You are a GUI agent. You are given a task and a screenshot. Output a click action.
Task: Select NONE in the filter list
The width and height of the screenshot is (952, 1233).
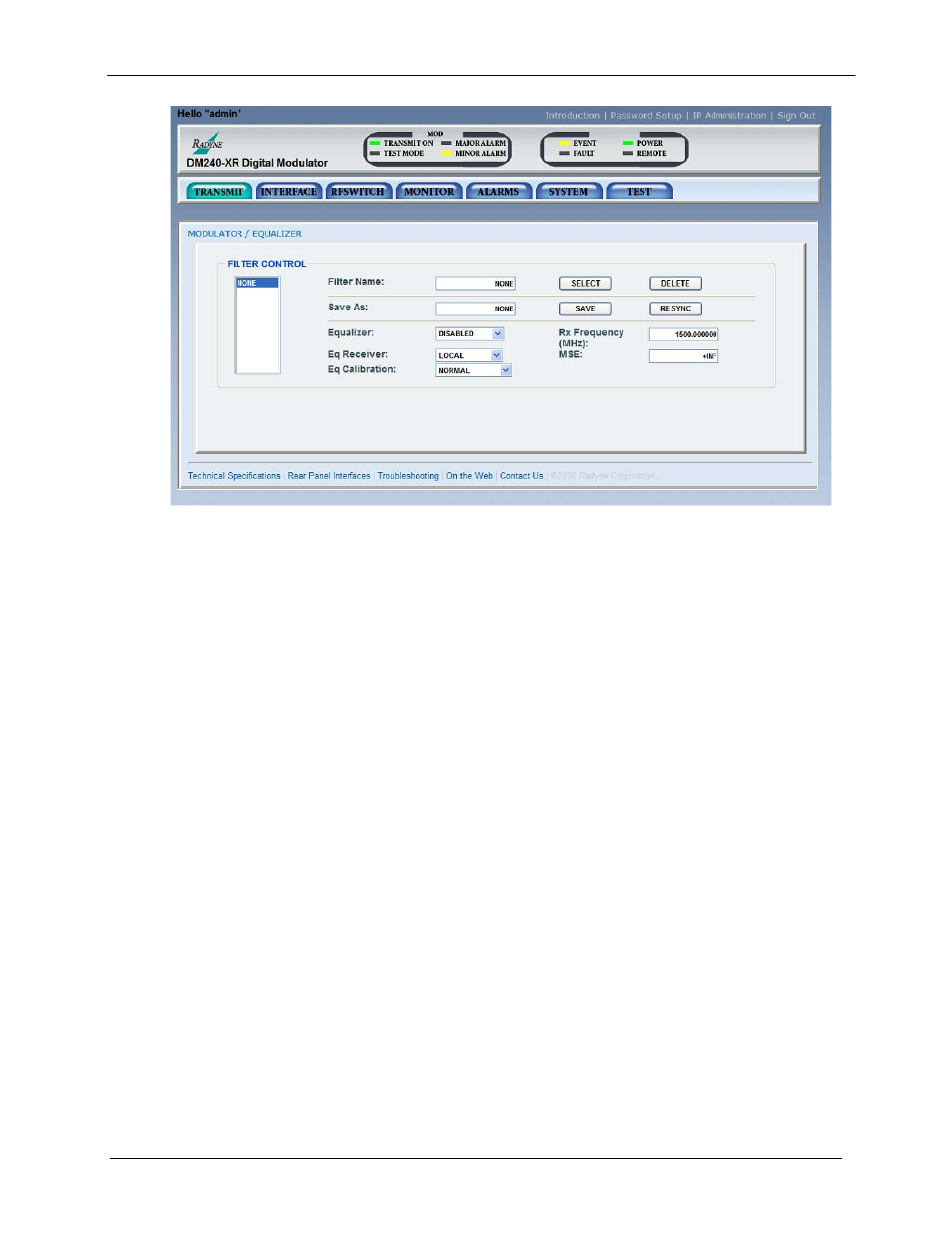(257, 284)
